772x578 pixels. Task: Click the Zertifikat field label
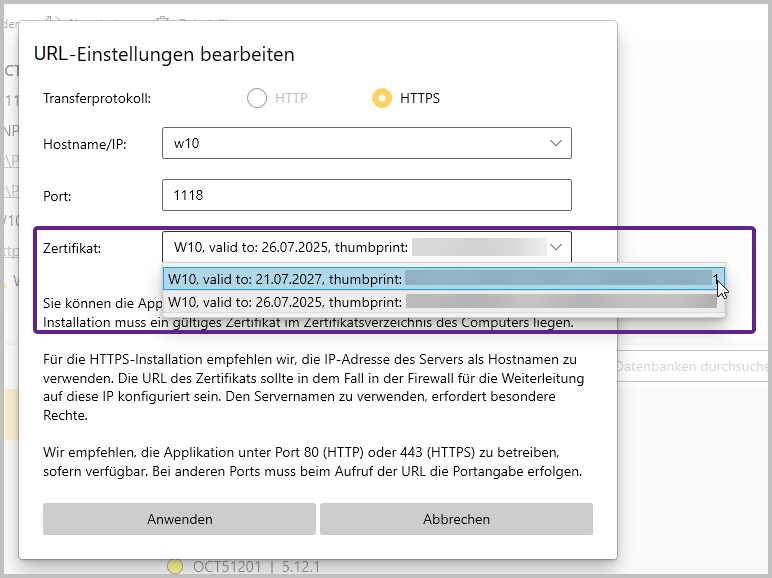[72, 246]
